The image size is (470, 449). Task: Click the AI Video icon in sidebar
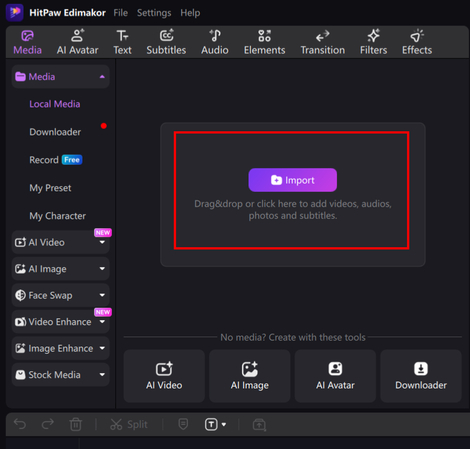[20, 242]
